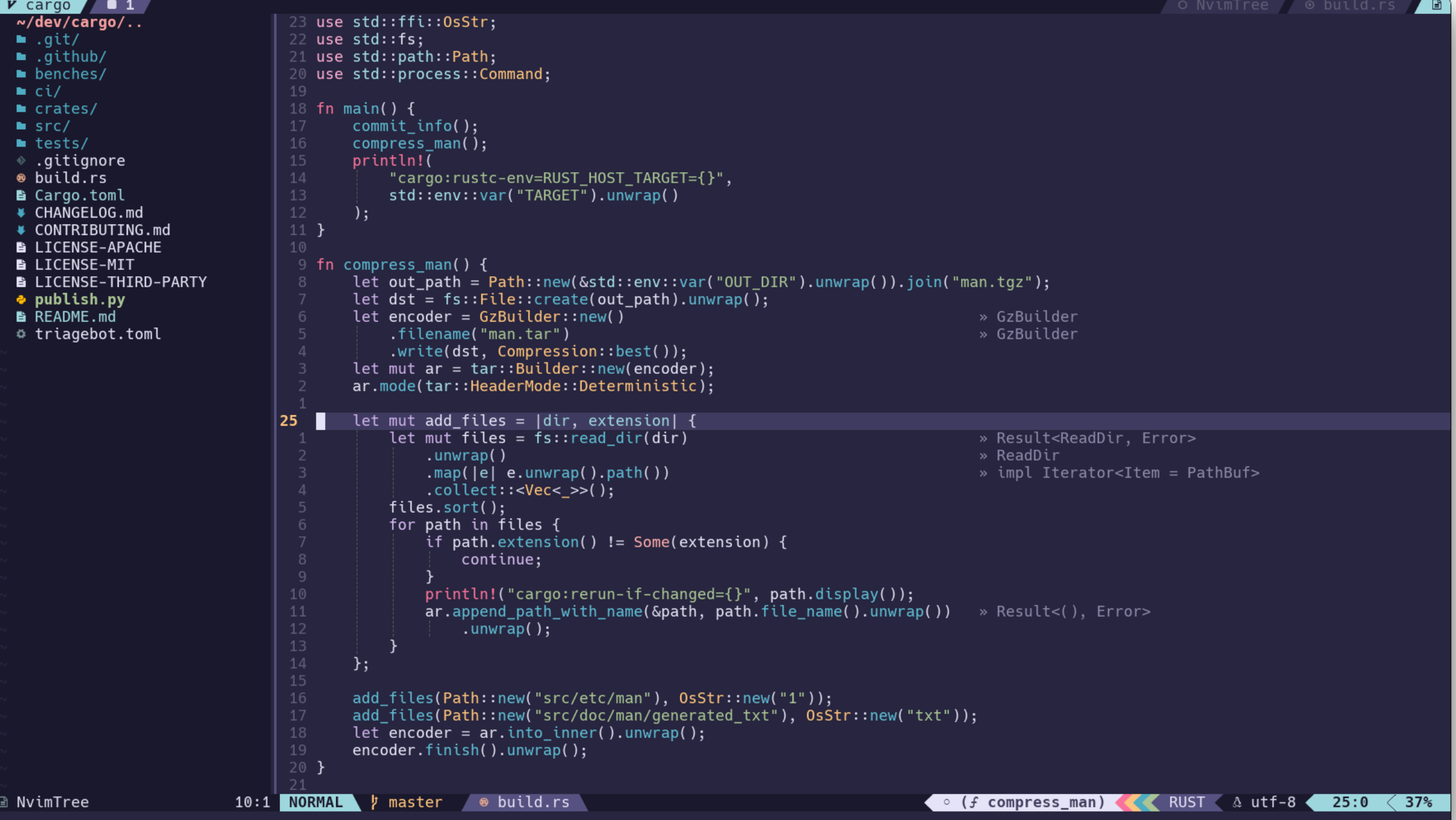Click the diamond icon next to .gitignore
This screenshot has height=820, width=1456.
[x=22, y=161]
